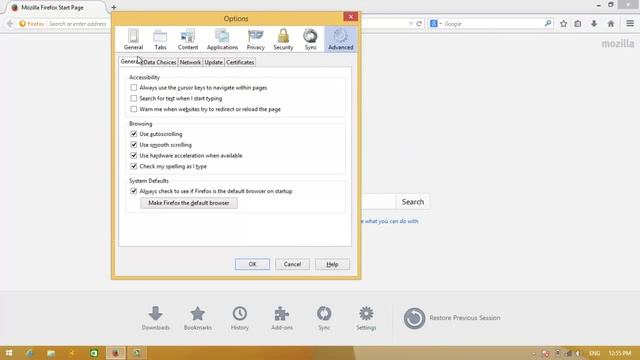Show bookmarks list toolbar icon

pos(578,24)
